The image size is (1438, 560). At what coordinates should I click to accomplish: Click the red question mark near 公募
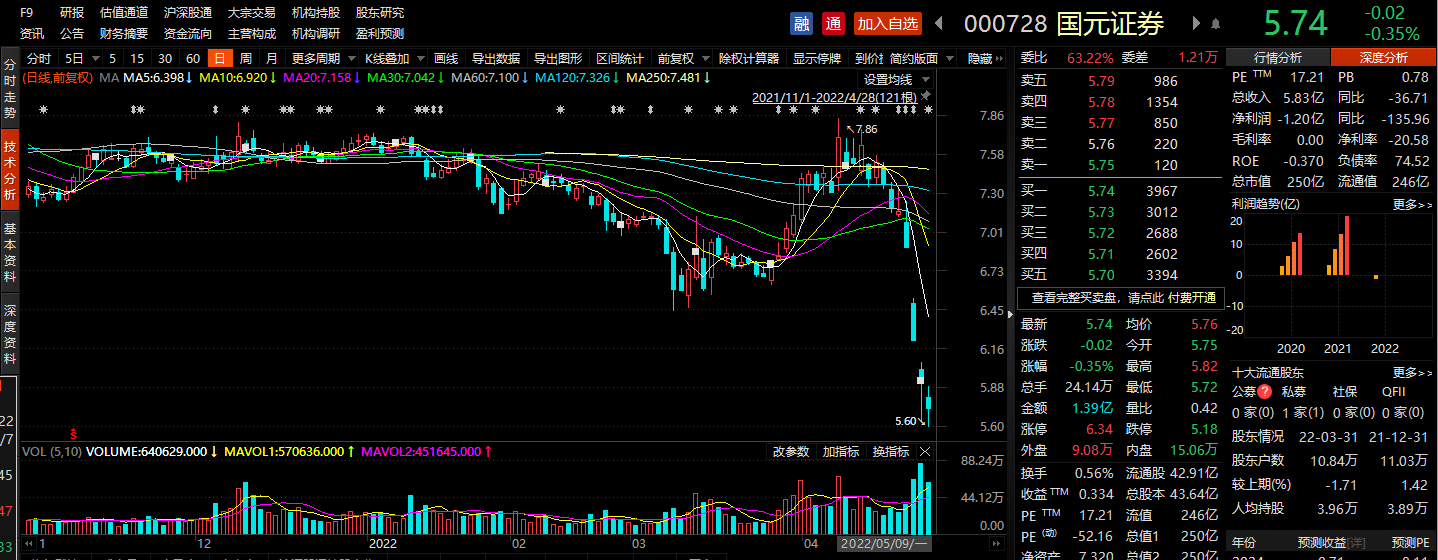point(1265,391)
